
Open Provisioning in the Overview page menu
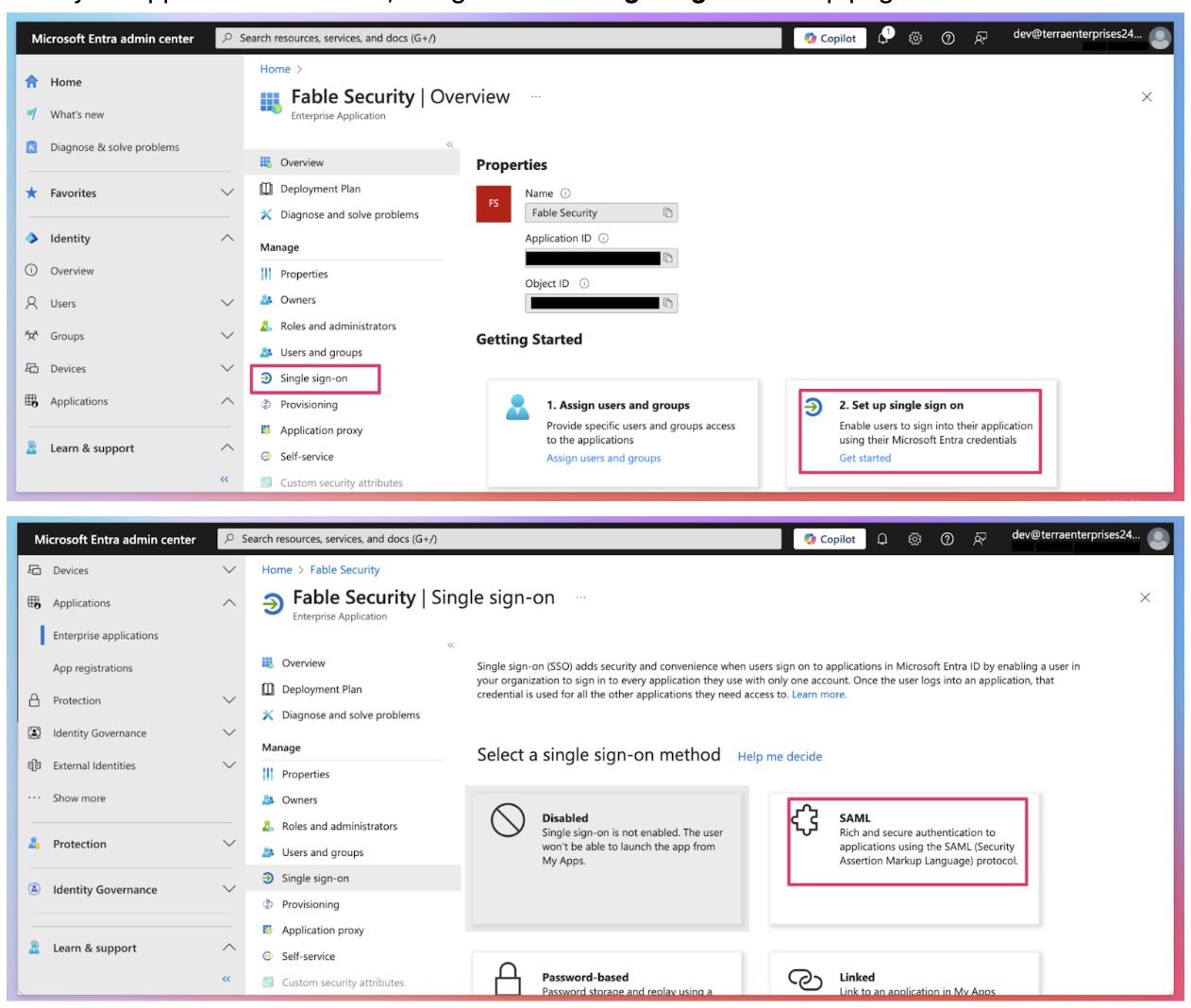click(x=309, y=405)
